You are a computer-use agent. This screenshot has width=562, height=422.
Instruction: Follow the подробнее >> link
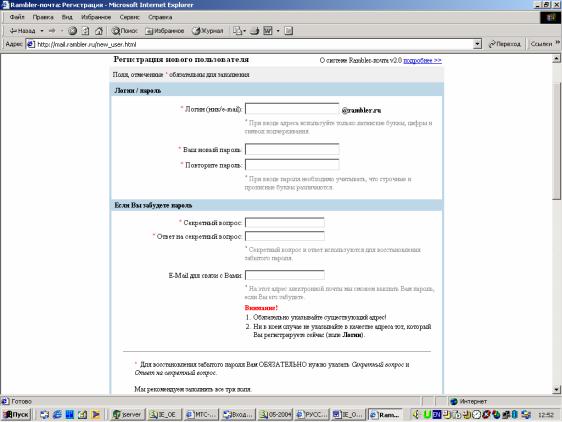[x=422, y=60]
